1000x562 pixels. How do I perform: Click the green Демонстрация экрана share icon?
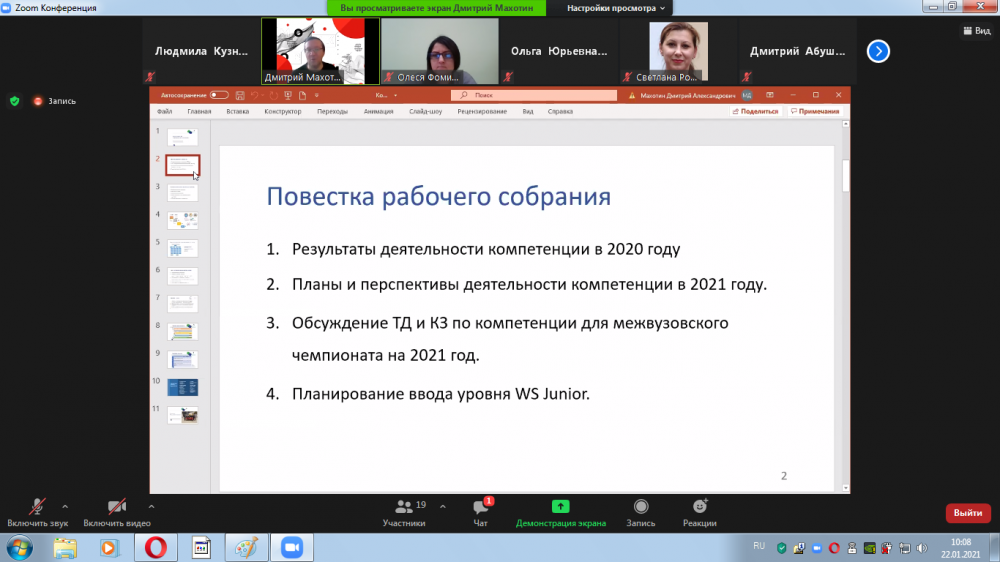pyautogui.click(x=560, y=507)
